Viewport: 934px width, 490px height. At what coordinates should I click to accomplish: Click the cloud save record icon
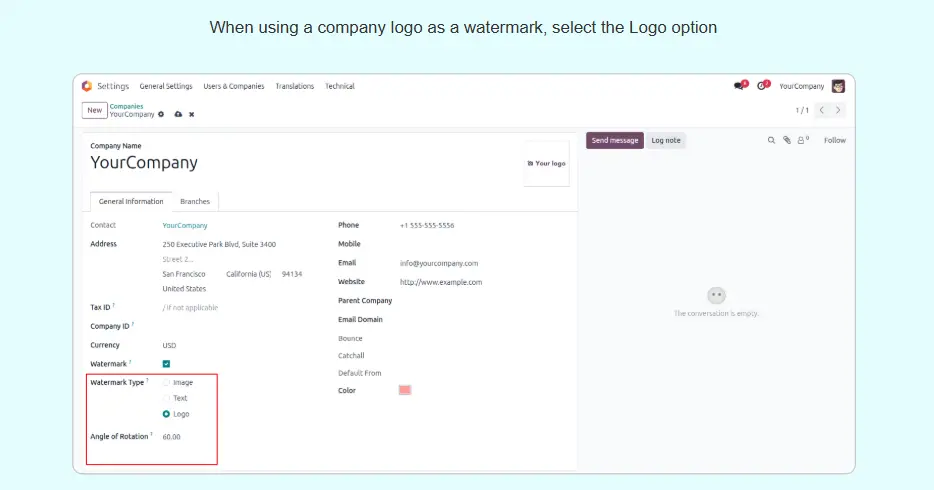click(x=178, y=114)
